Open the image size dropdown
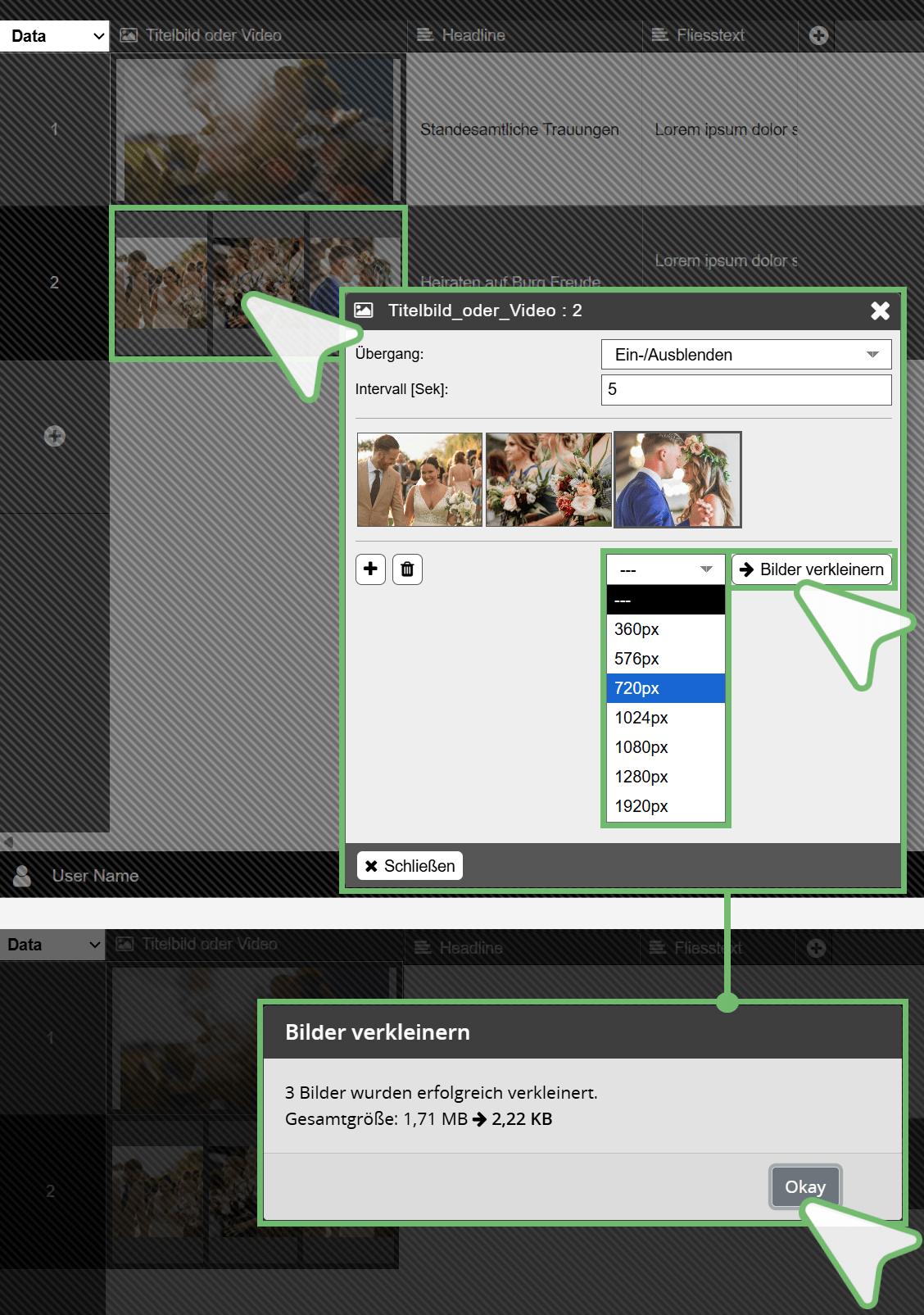The width and height of the screenshot is (924, 1315). pos(665,569)
